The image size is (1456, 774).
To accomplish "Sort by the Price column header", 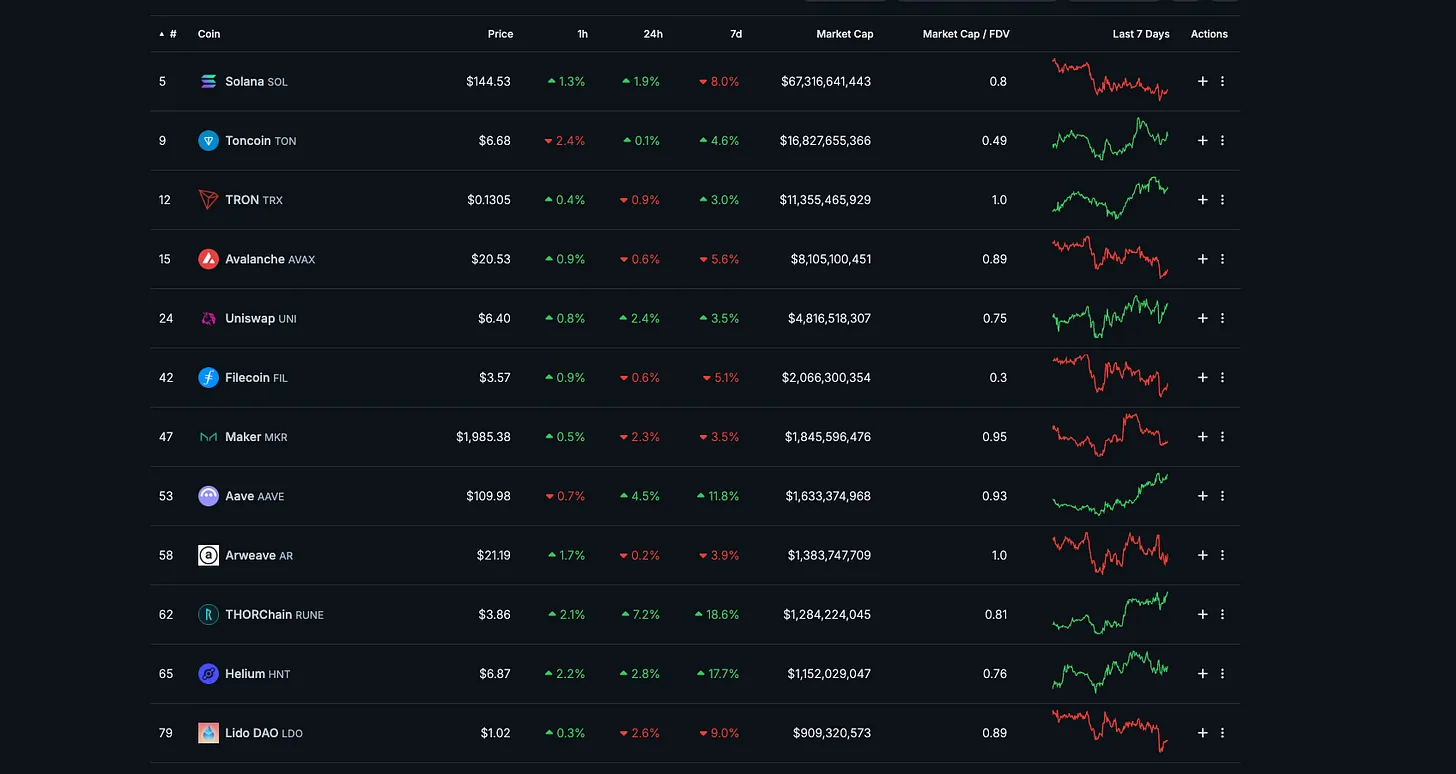I will (x=500, y=34).
